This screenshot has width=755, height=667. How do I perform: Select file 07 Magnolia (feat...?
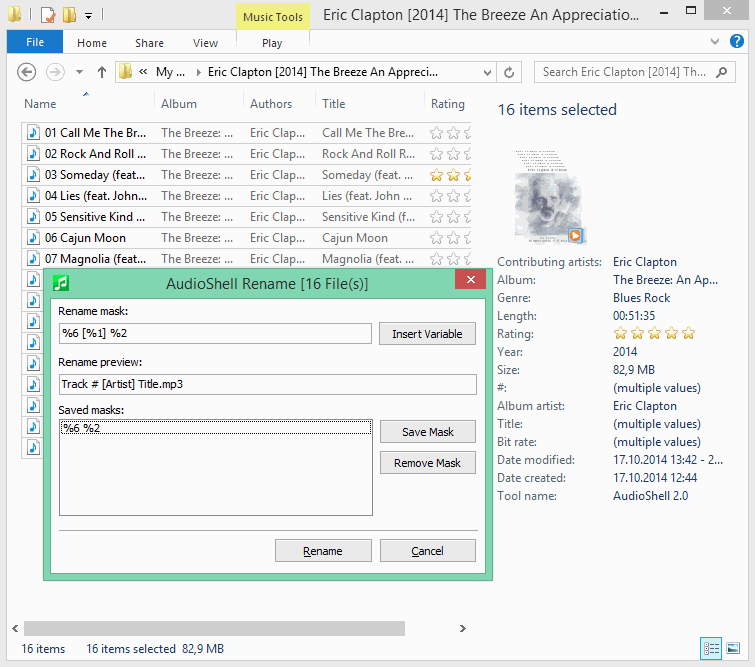[x=95, y=259]
